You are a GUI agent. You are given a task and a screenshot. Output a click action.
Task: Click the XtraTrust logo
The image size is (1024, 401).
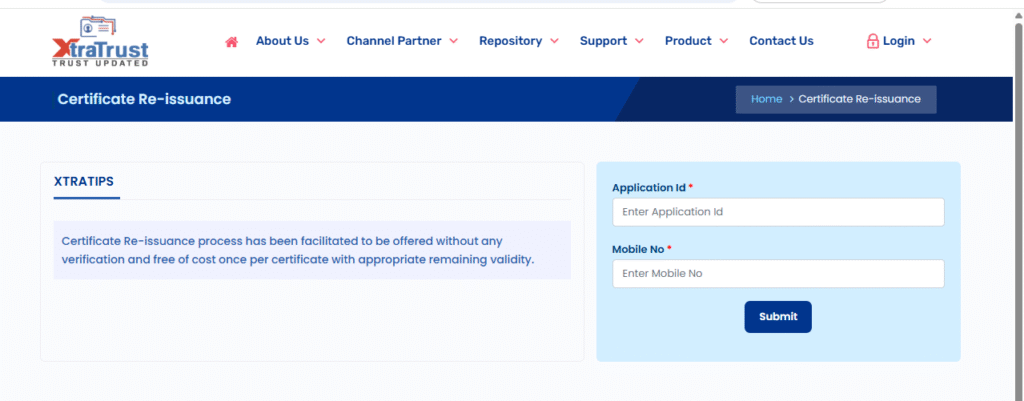pos(100,42)
